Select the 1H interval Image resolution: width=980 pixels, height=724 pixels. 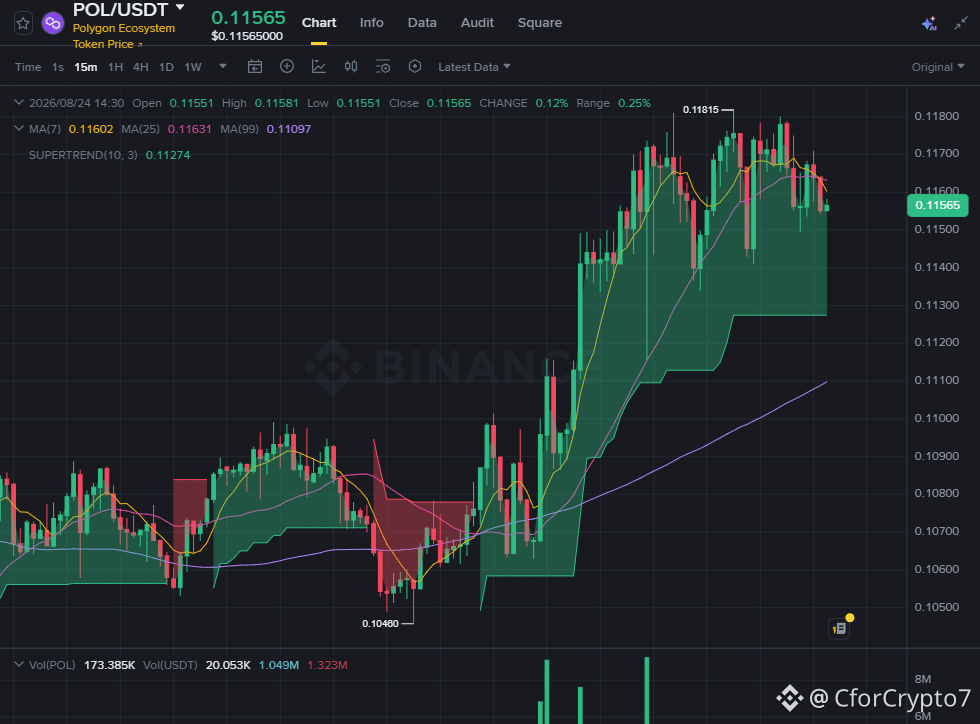coord(115,67)
